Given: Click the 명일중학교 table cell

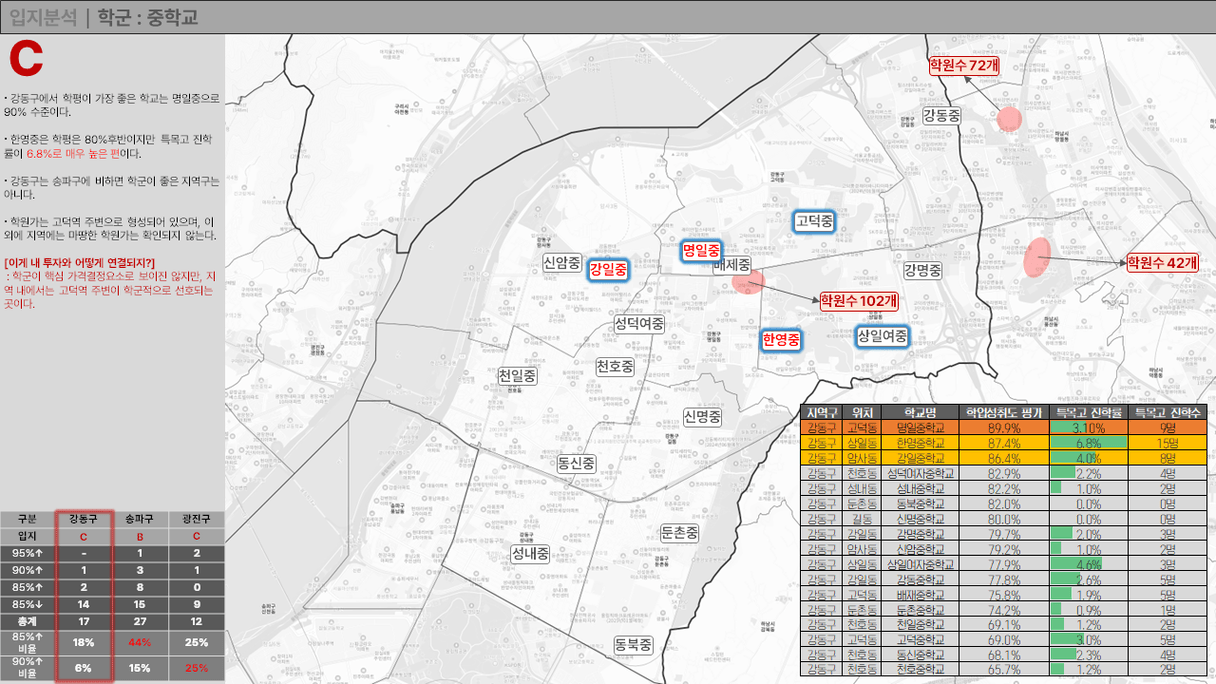Looking at the screenshot, I should pos(918,428).
